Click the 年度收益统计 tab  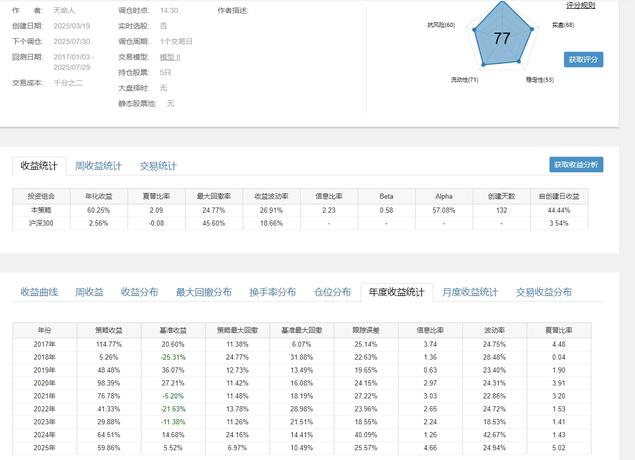pyautogui.click(x=398, y=292)
